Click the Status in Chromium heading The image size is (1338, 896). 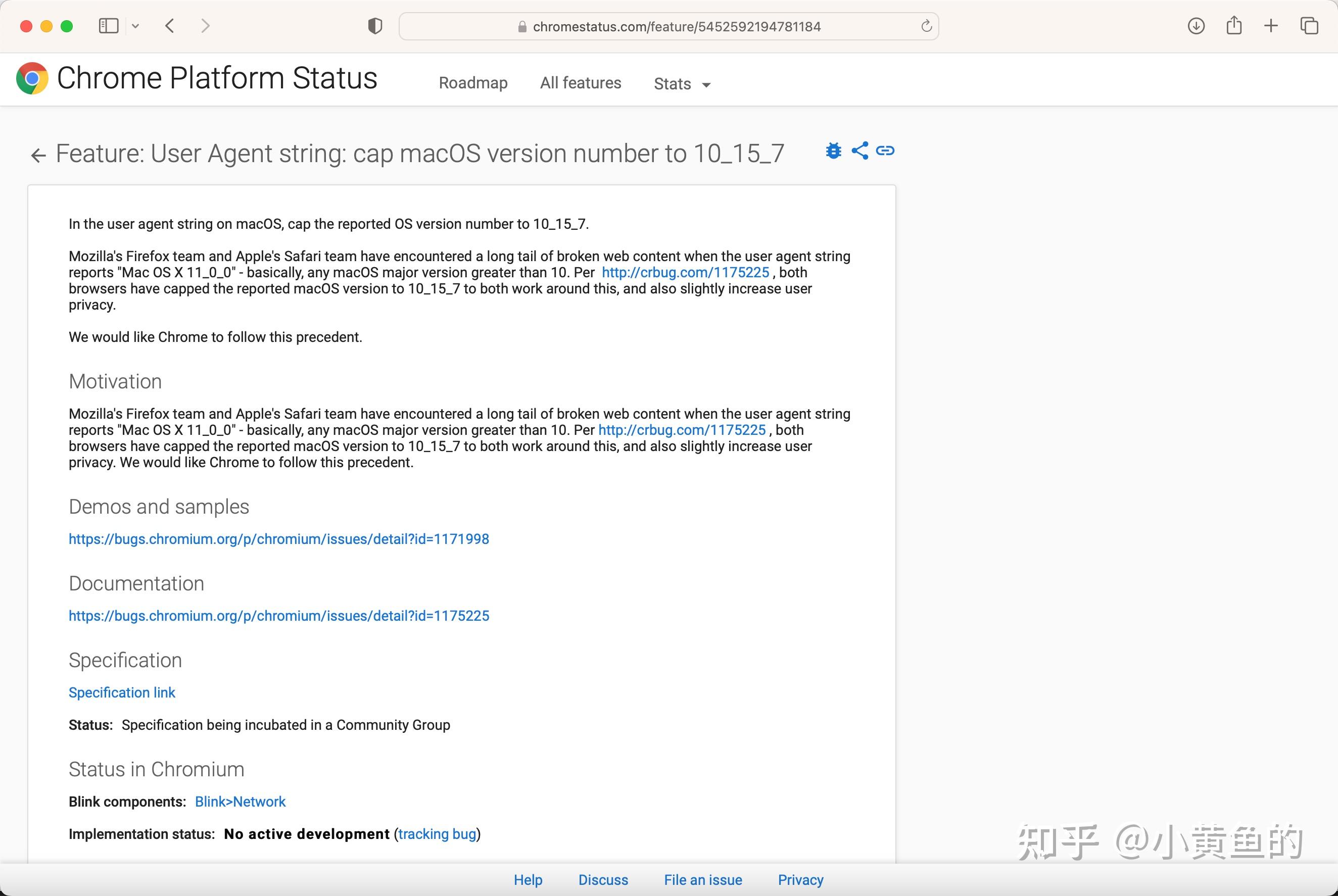click(156, 770)
